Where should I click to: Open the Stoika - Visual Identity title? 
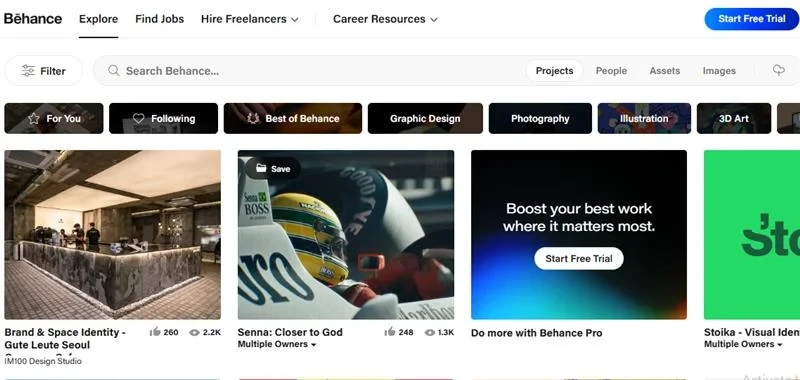752,332
